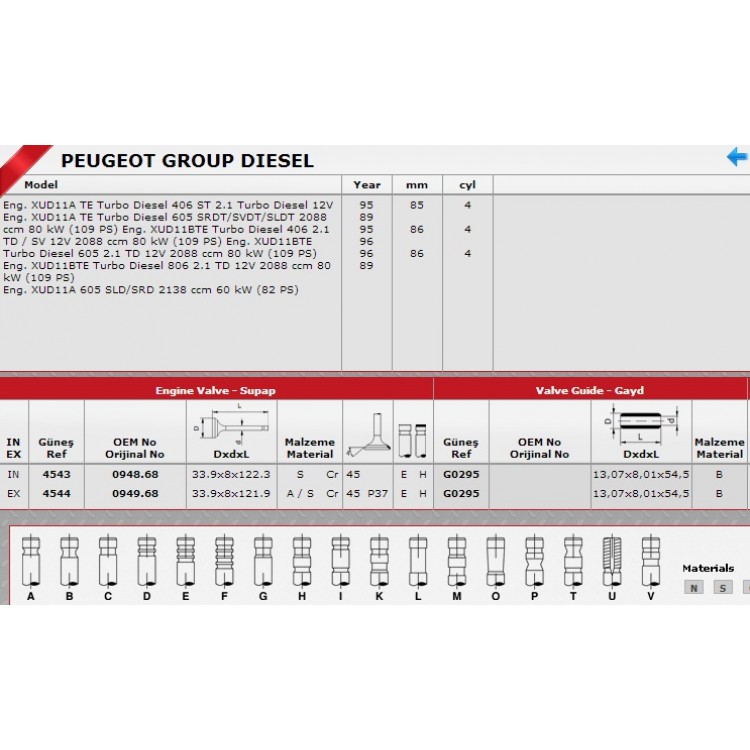Viewport: 750px width, 750px height.
Task: Select valve stem end type T
Action: click(573, 568)
